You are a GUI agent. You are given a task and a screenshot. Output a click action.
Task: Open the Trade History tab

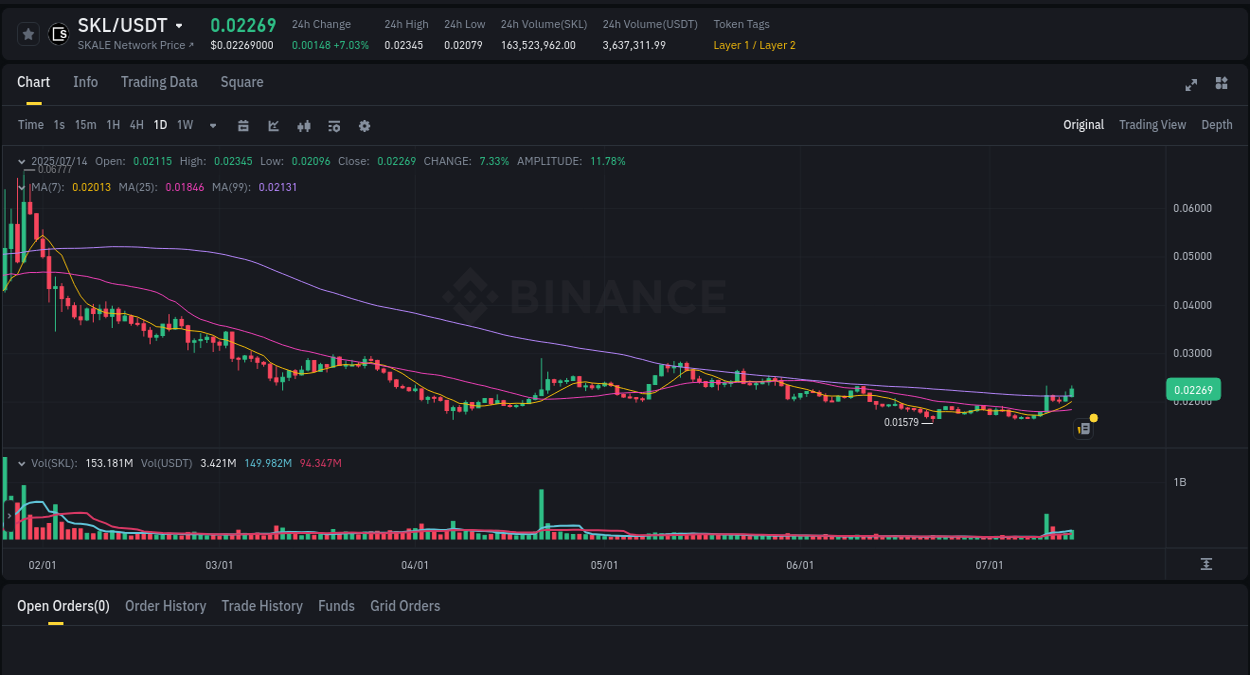coord(262,606)
